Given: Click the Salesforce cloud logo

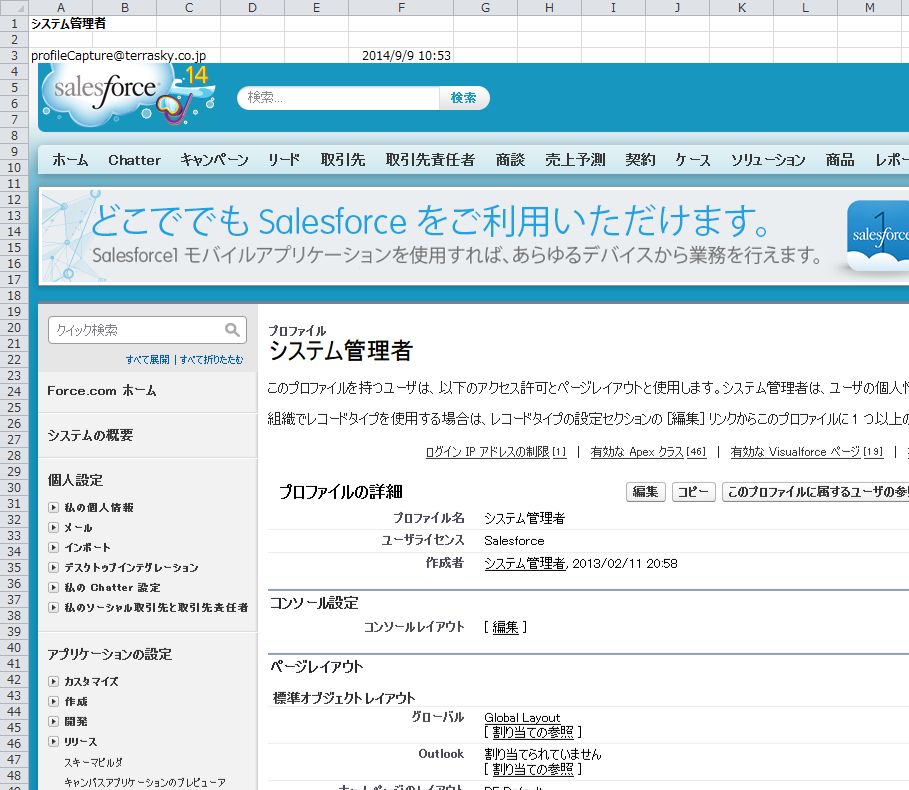Looking at the screenshot, I should [x=128, y=94].
